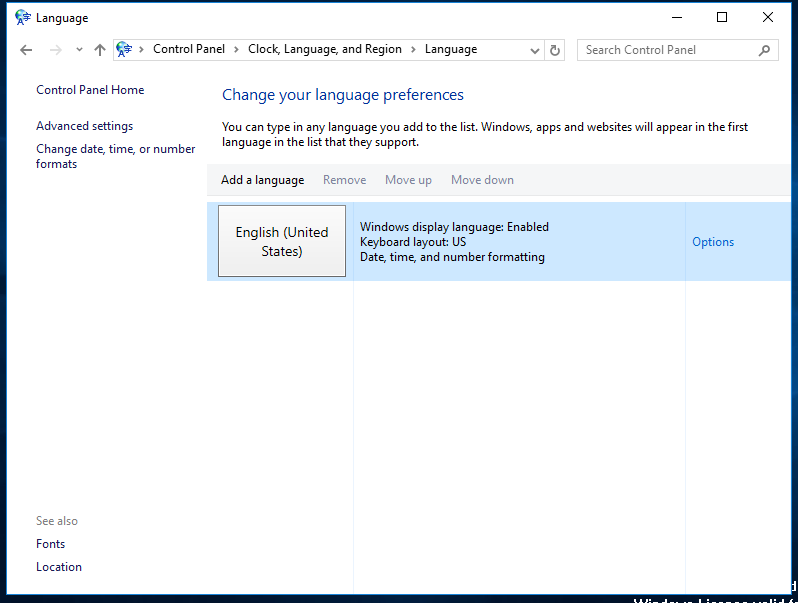Click Move up in the toolbar
The width and height of the screenshot is (798, 603).
pos(408,180)
